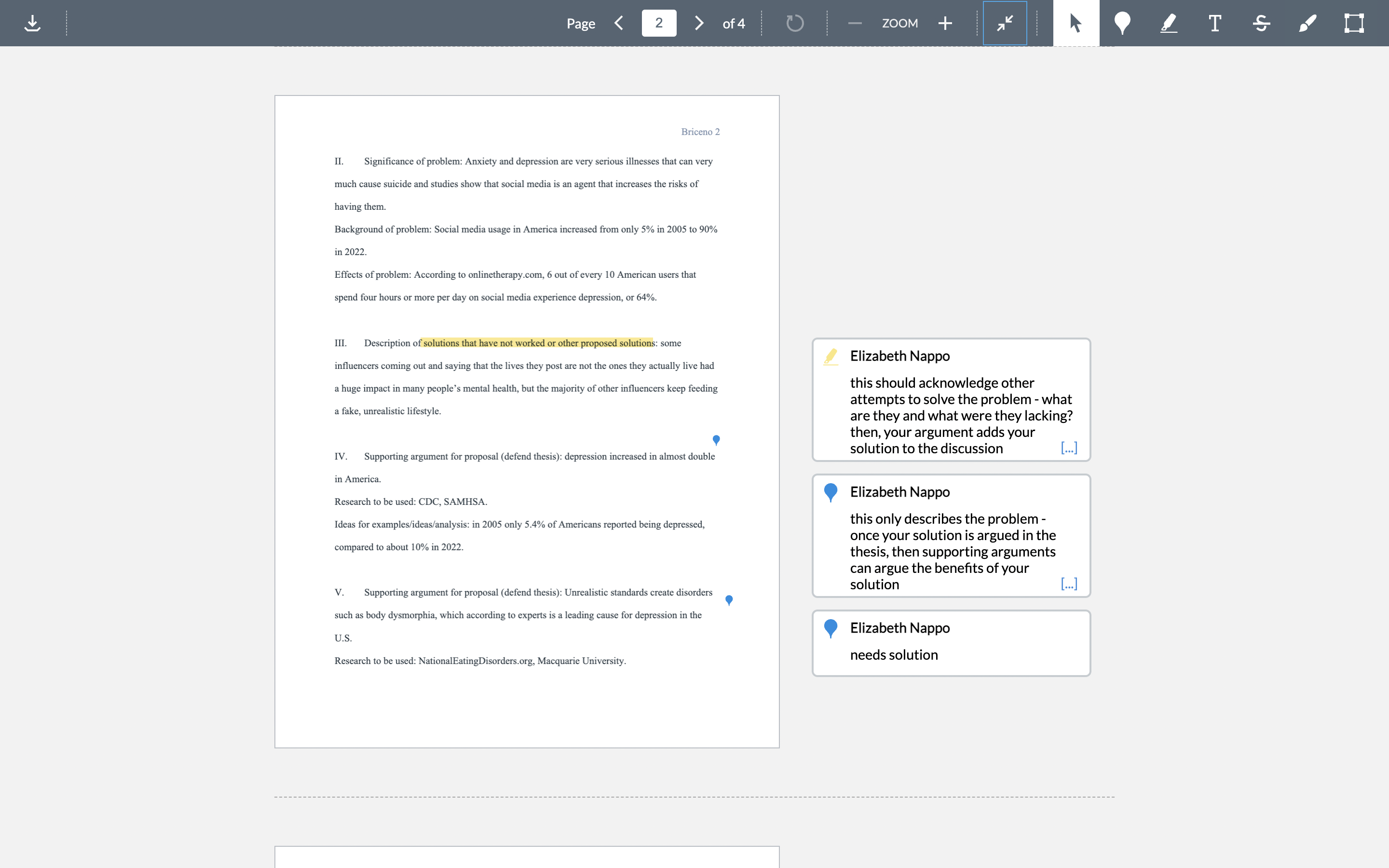Click the pin icon on 'needs solution' comment
The image size is (1389, 868).
831,629
